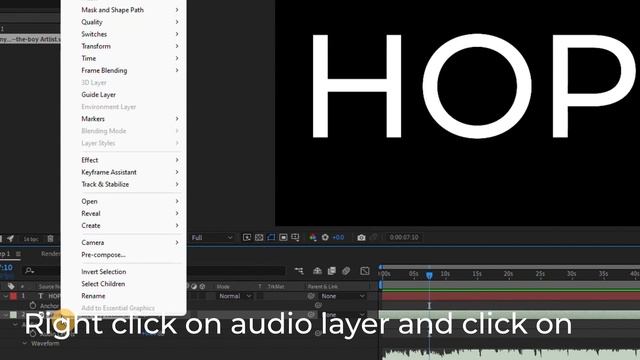Collapse layer 1 with its twirl arrow
Screen dimensions: 640x360
click(x=5, y=296)
